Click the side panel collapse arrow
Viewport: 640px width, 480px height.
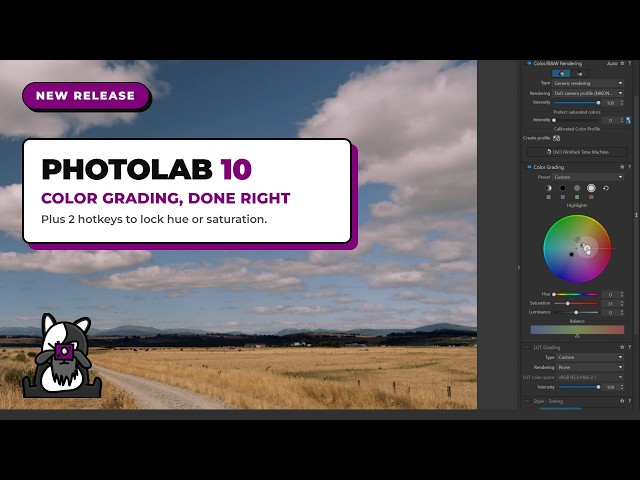519,267
